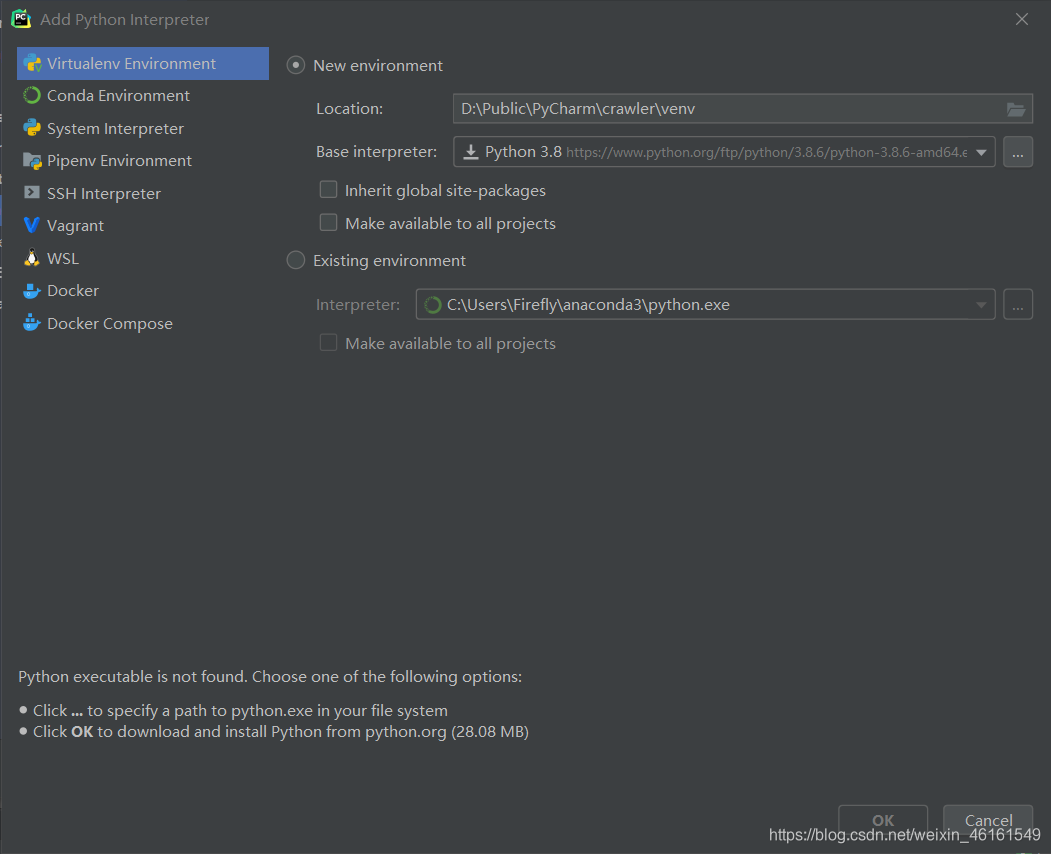This screenshot has height=854, width=1051.
Task: Close the Add Python Interpreter dialog
Action: point(1022,19)
